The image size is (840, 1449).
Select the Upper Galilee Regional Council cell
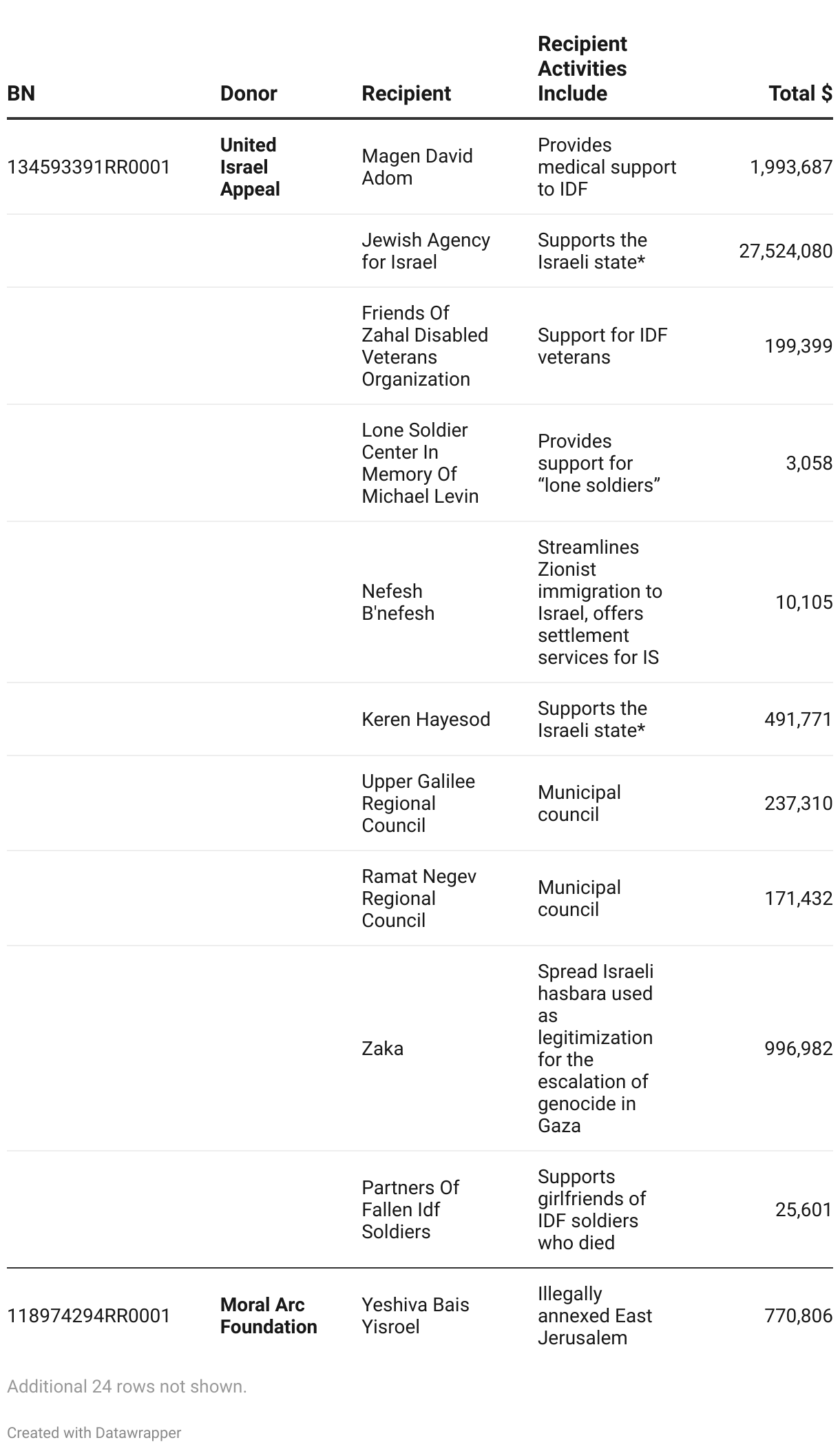click(418, 803)
